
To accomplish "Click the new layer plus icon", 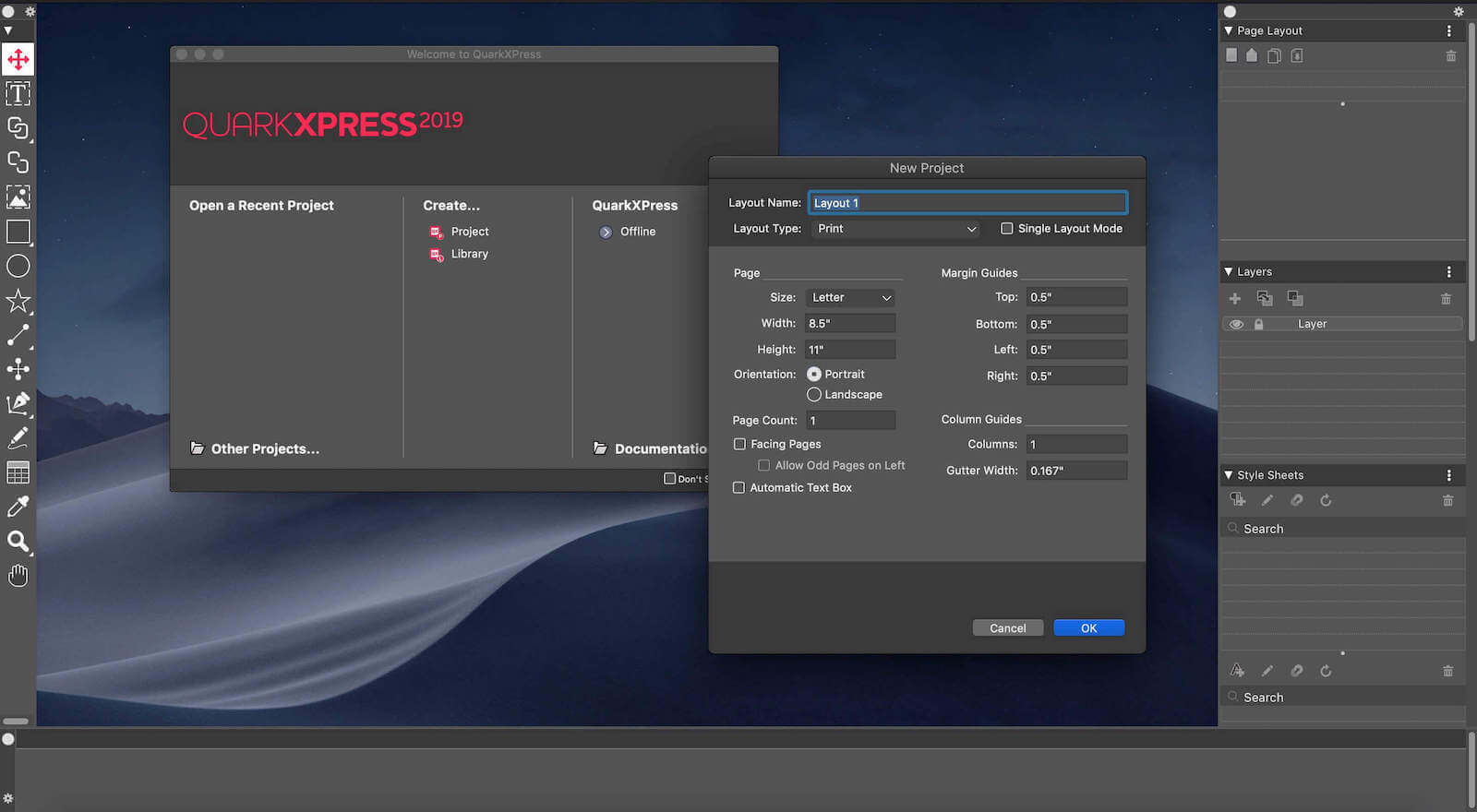I will [x=1234, y=299].
